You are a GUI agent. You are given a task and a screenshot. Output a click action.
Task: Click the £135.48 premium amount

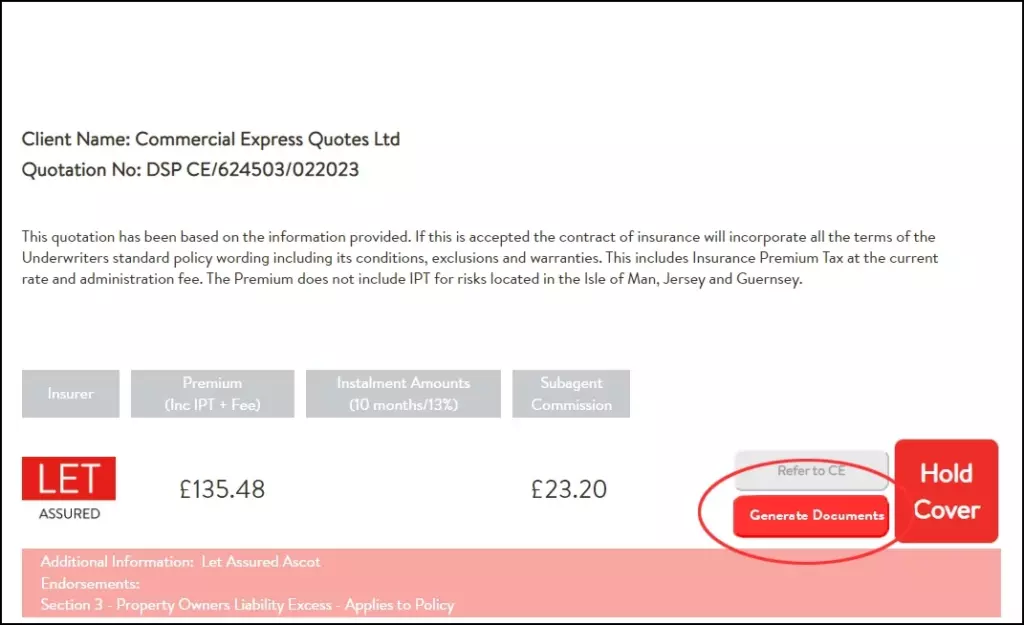(222, 489)
